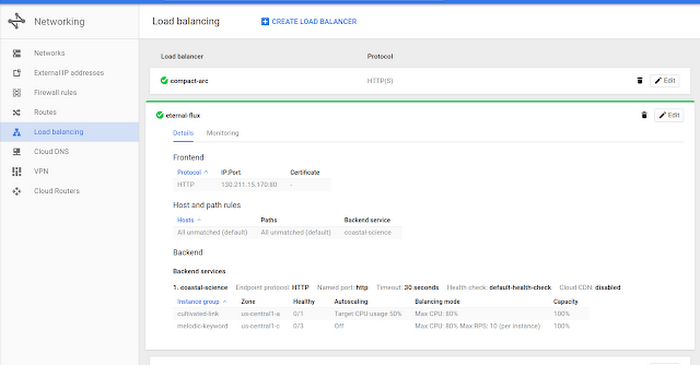Image resolution: width=700 pixels, height=365 pixels.
Task: Click the HTTP protocol cell in Frontend
Action: [x=186, y=184]
